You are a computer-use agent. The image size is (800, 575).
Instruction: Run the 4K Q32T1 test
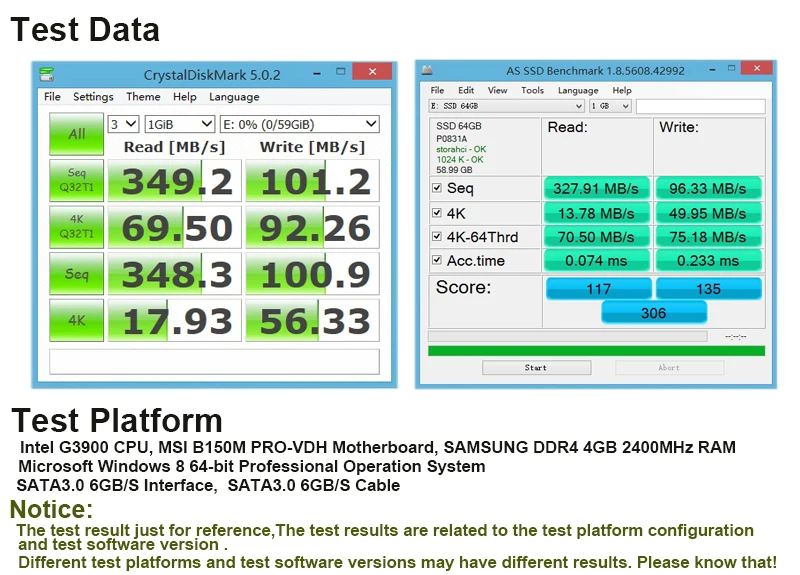[77, 227]
